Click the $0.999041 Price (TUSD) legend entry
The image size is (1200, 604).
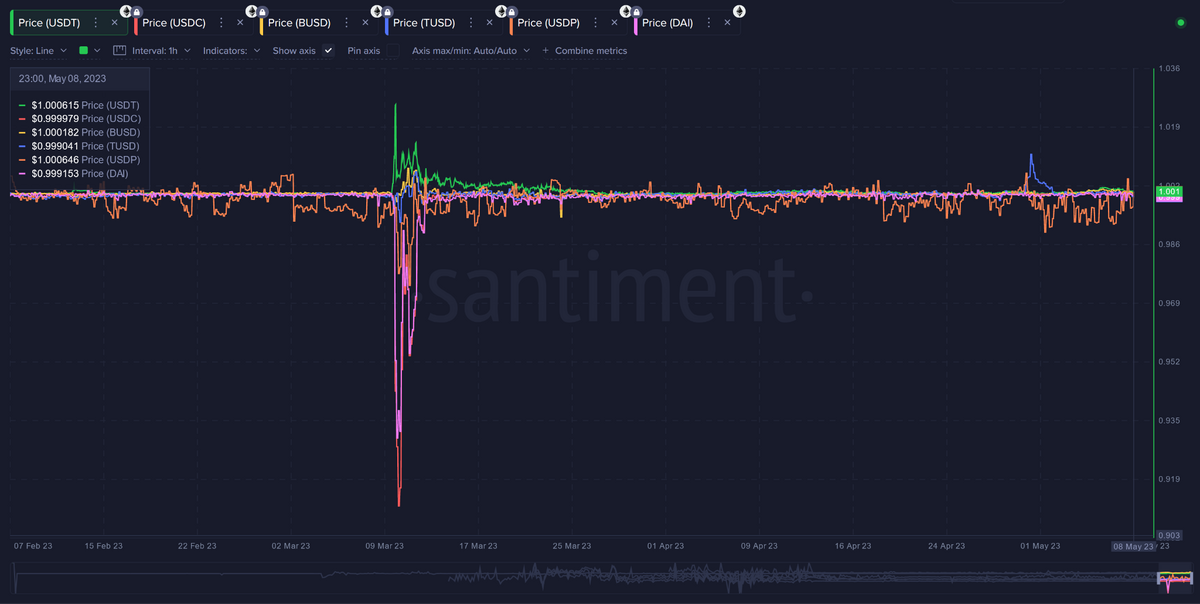click(80, 146)
